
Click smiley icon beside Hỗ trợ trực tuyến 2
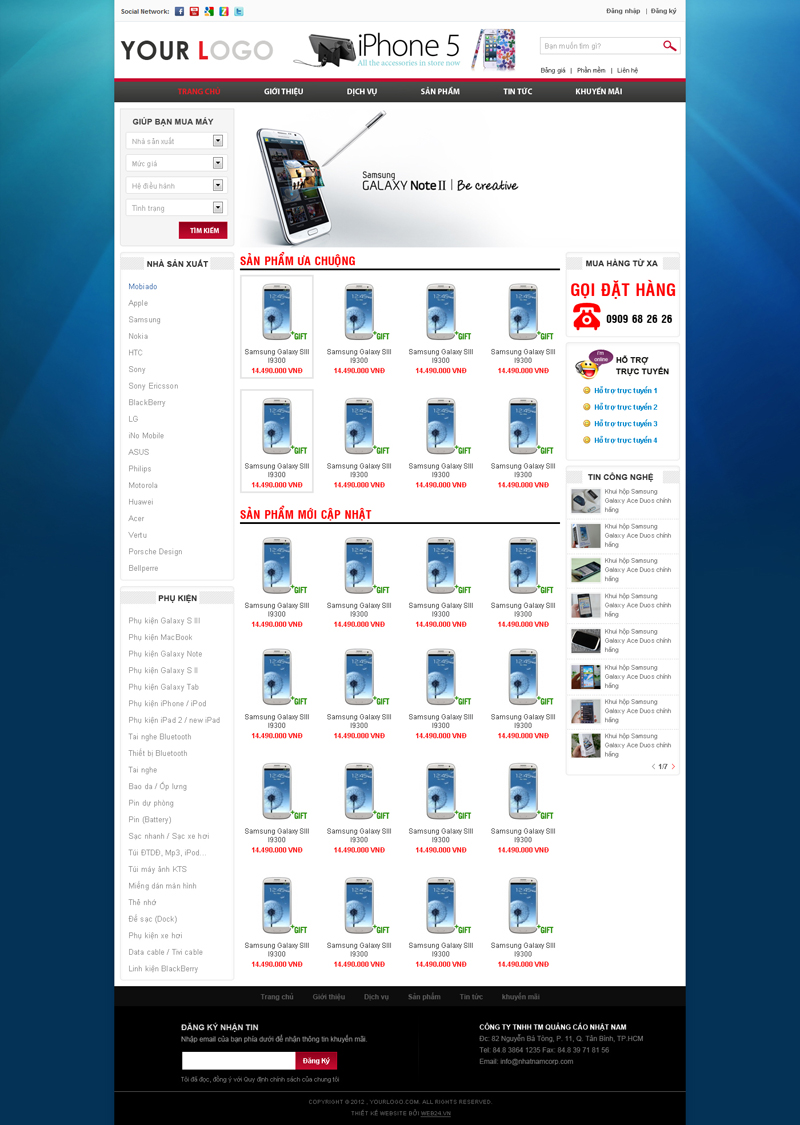pyautogui.click(x=586, y=407)
